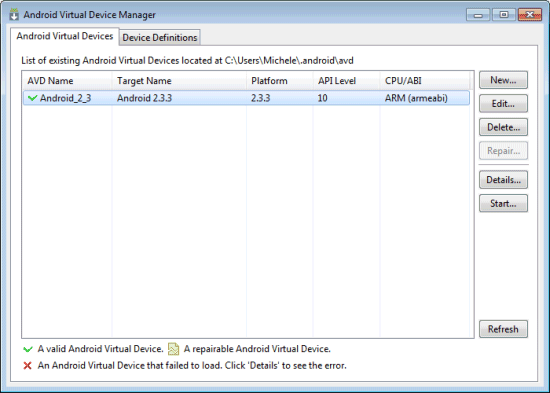This screenshot has height=393, width=550.
Task: Maximize the AVD Manager window
Action: coord(504,15)
